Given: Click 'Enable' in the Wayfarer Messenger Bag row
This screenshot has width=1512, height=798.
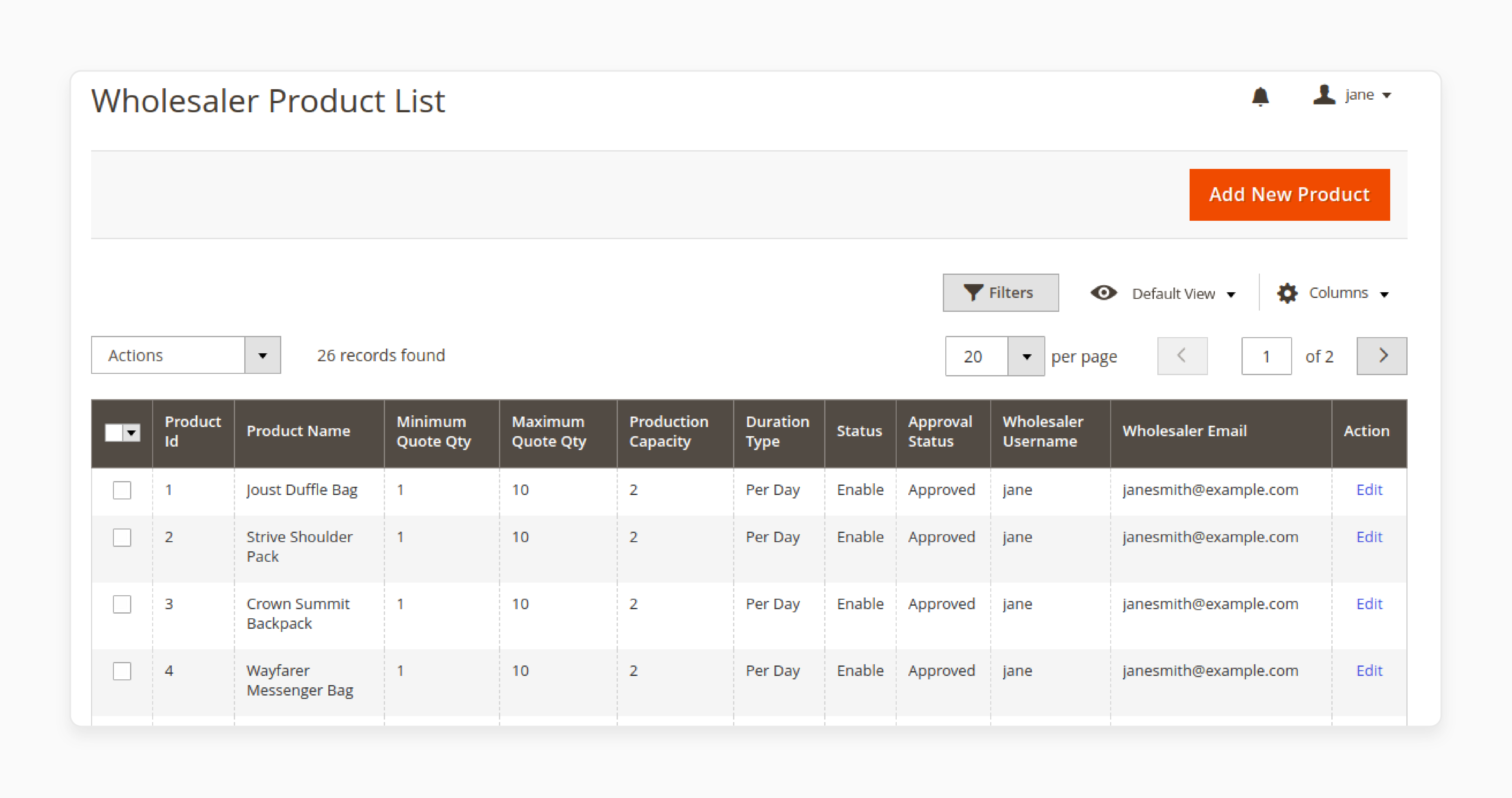Looking at the screenshot, I should 860,670.
